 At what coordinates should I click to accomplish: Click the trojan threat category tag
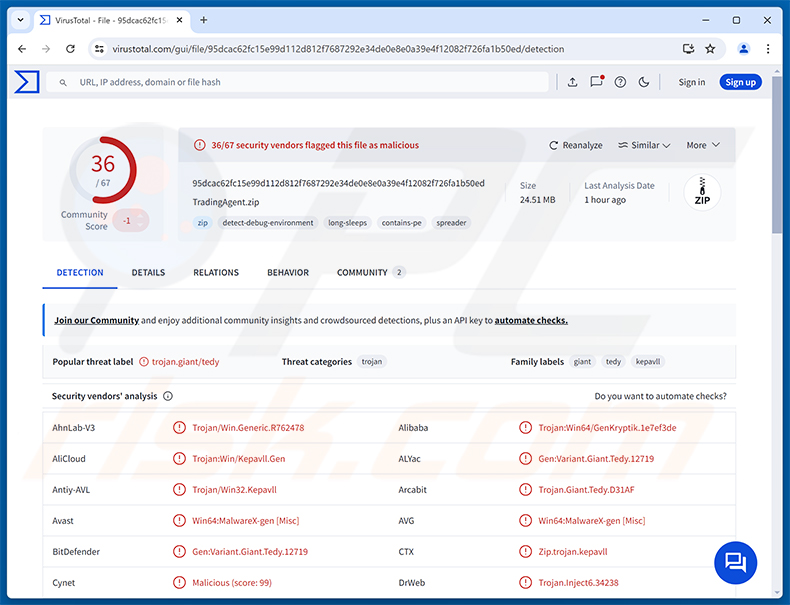[372, 362]
